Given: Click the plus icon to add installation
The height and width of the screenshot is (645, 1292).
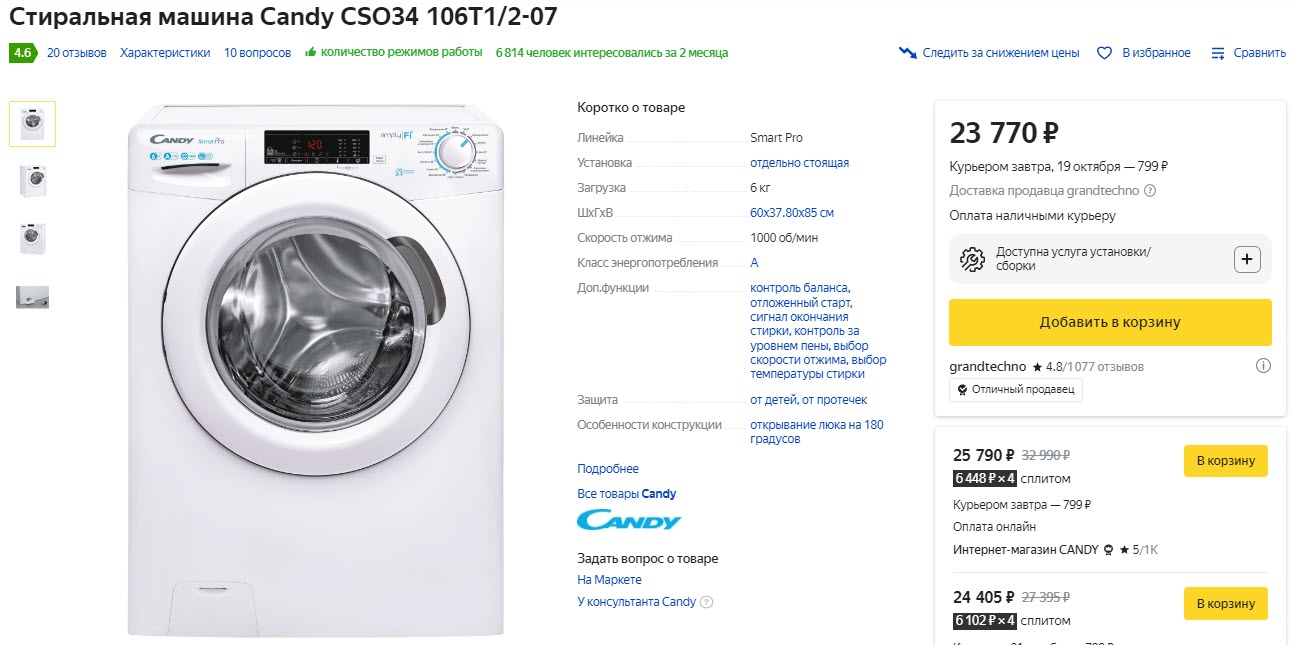Looking at the screenshot, I should tap(1247, 259).
